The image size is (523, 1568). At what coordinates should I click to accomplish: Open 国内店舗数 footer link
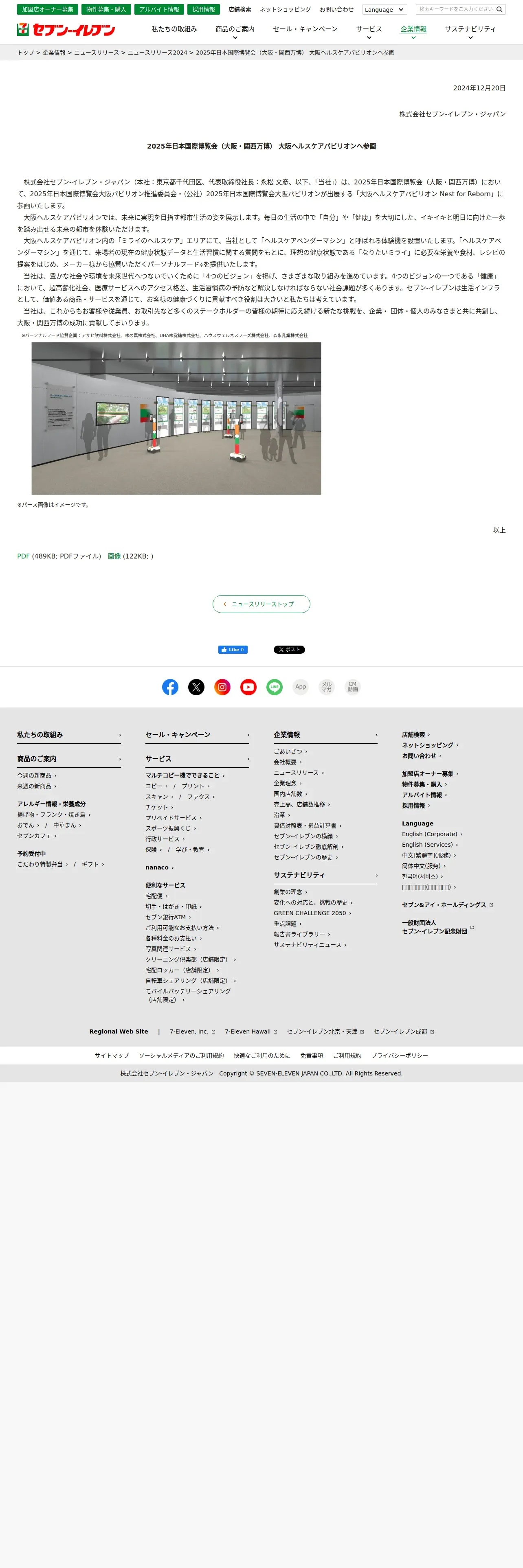point(290,794)
